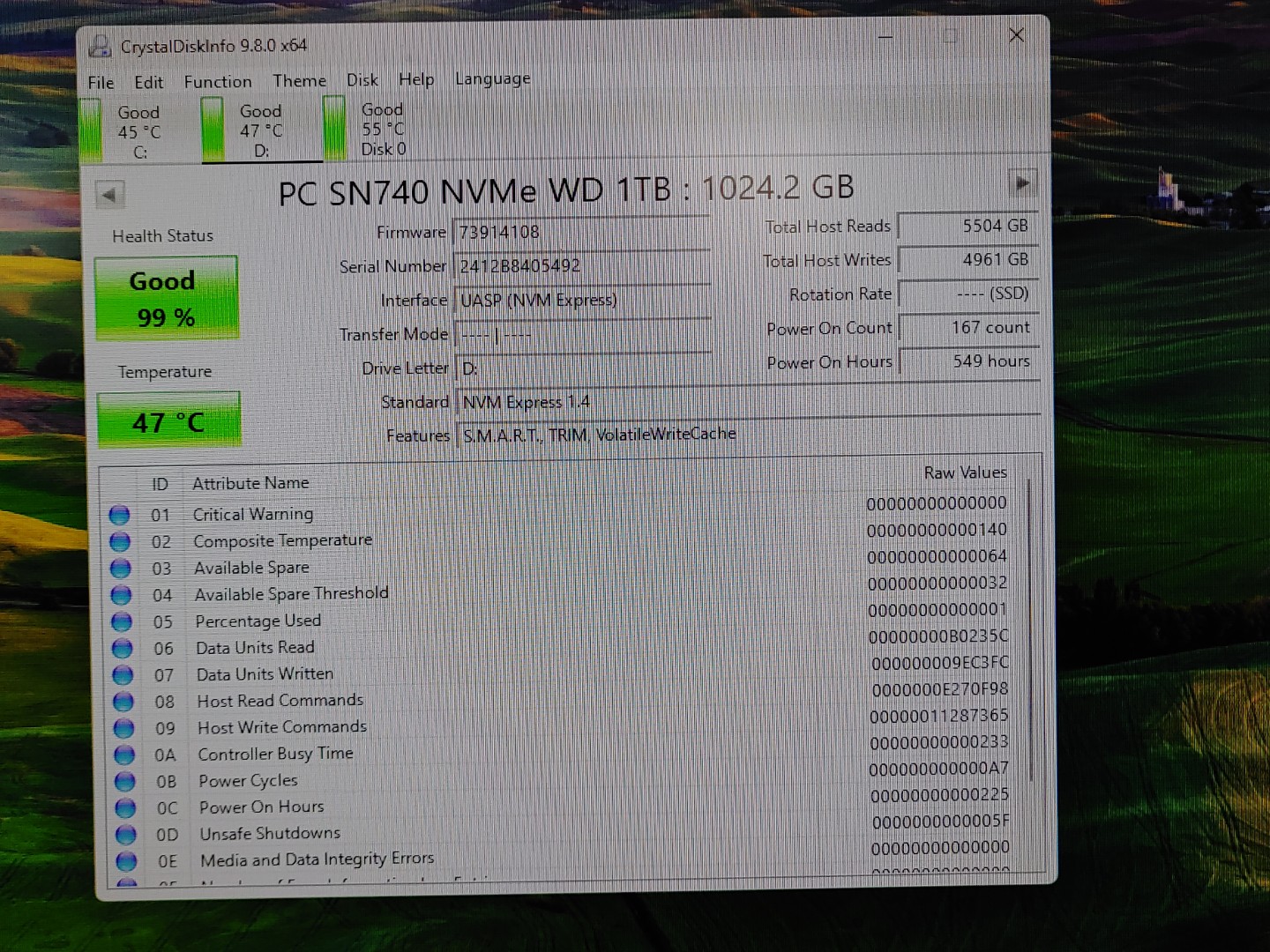The width and height of the screenshot is (1270, 952).
Task: Close the CrystalDiskInfo window
Action: 1016,35
